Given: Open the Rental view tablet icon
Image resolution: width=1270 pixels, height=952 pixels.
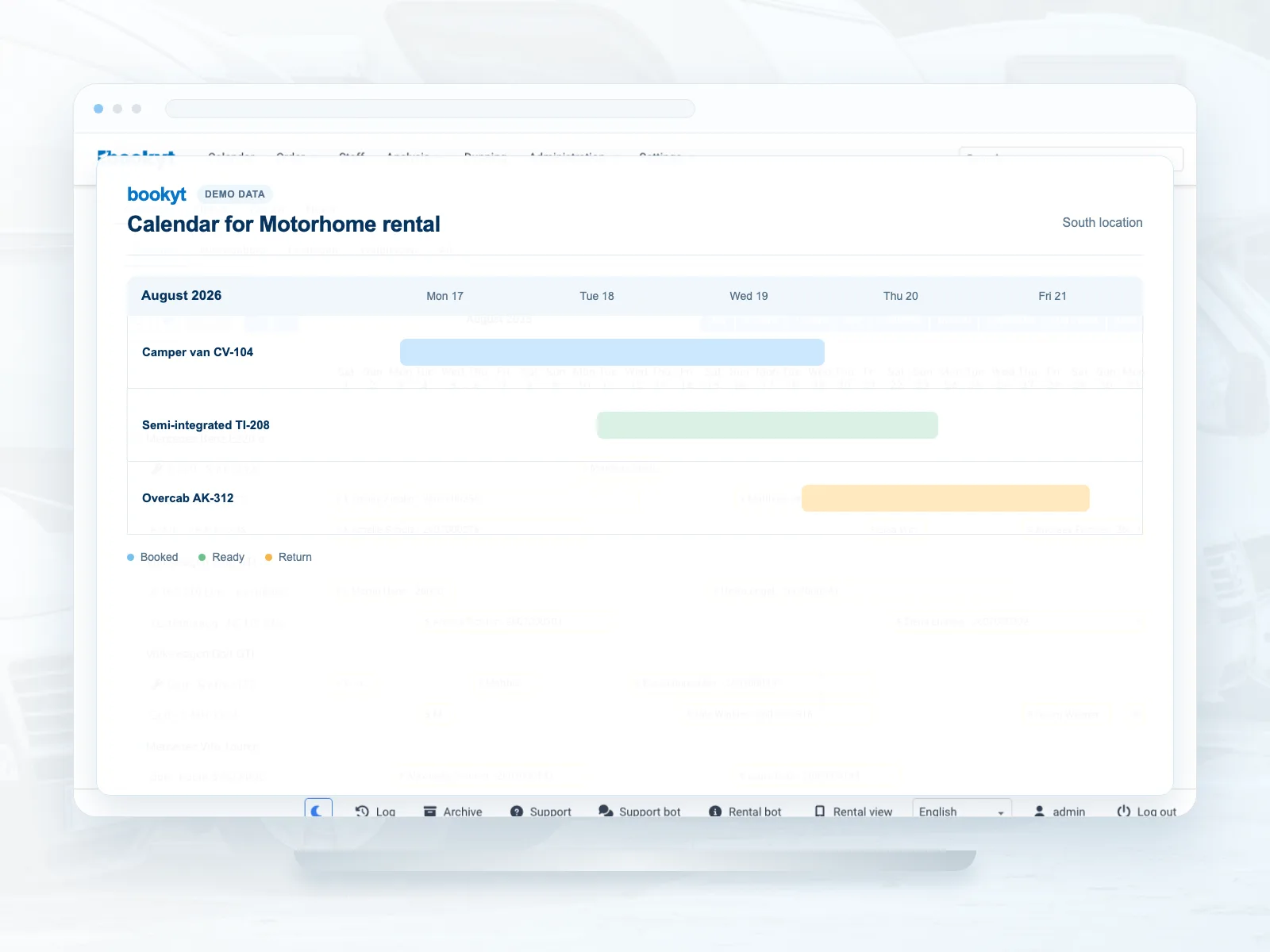Looking at the screenshot, I should pyautogui.click(x=820, y=811).
